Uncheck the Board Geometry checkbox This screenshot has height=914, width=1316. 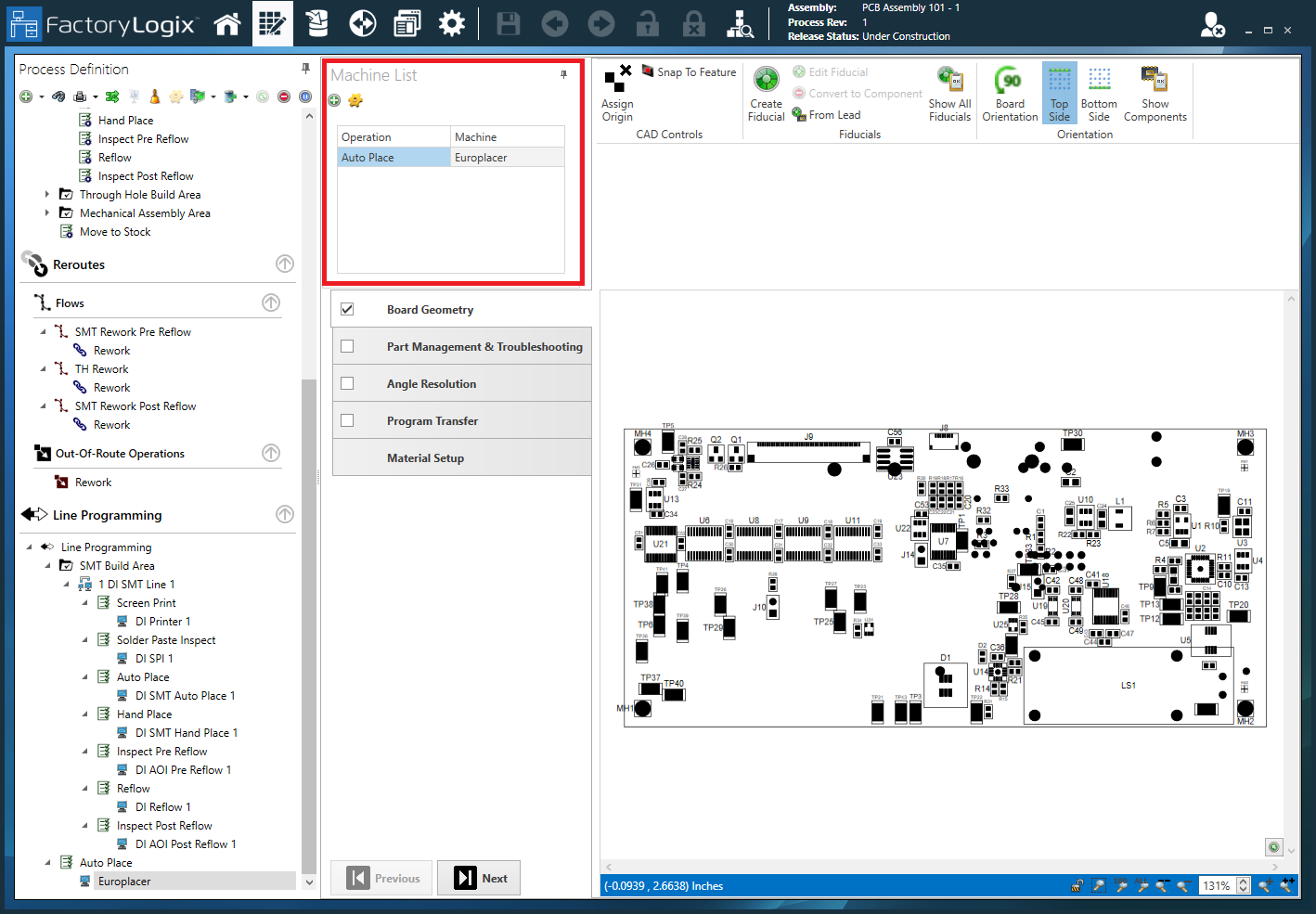click(347, 309)
